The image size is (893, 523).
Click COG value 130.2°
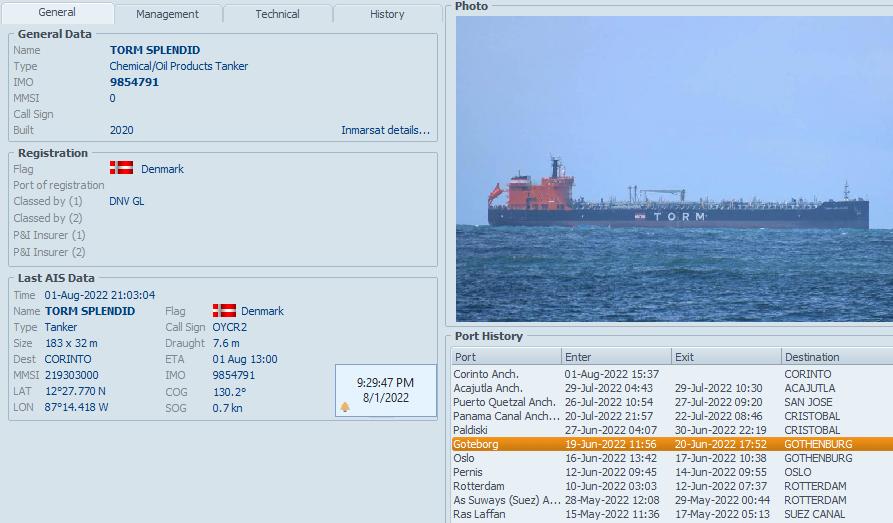[230, 392]
